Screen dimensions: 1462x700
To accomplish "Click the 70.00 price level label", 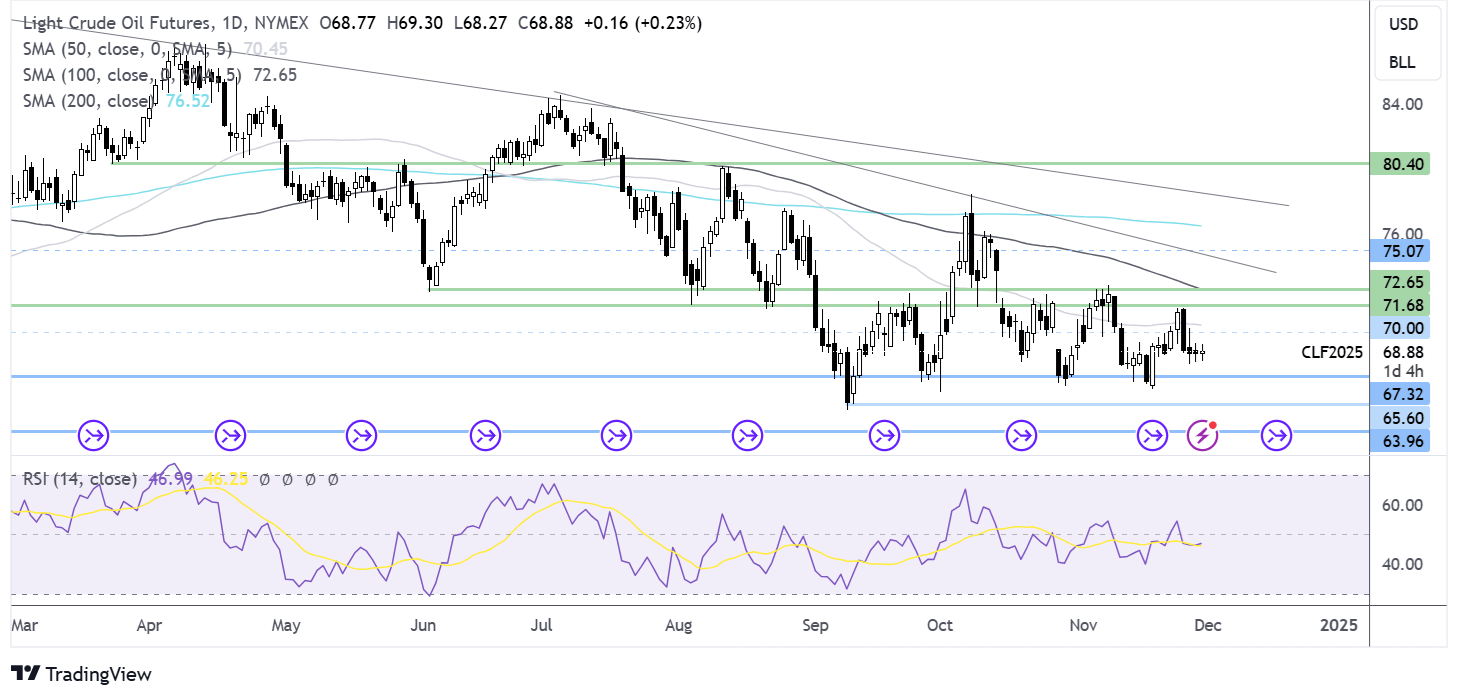I will (x=1401, y=328).
